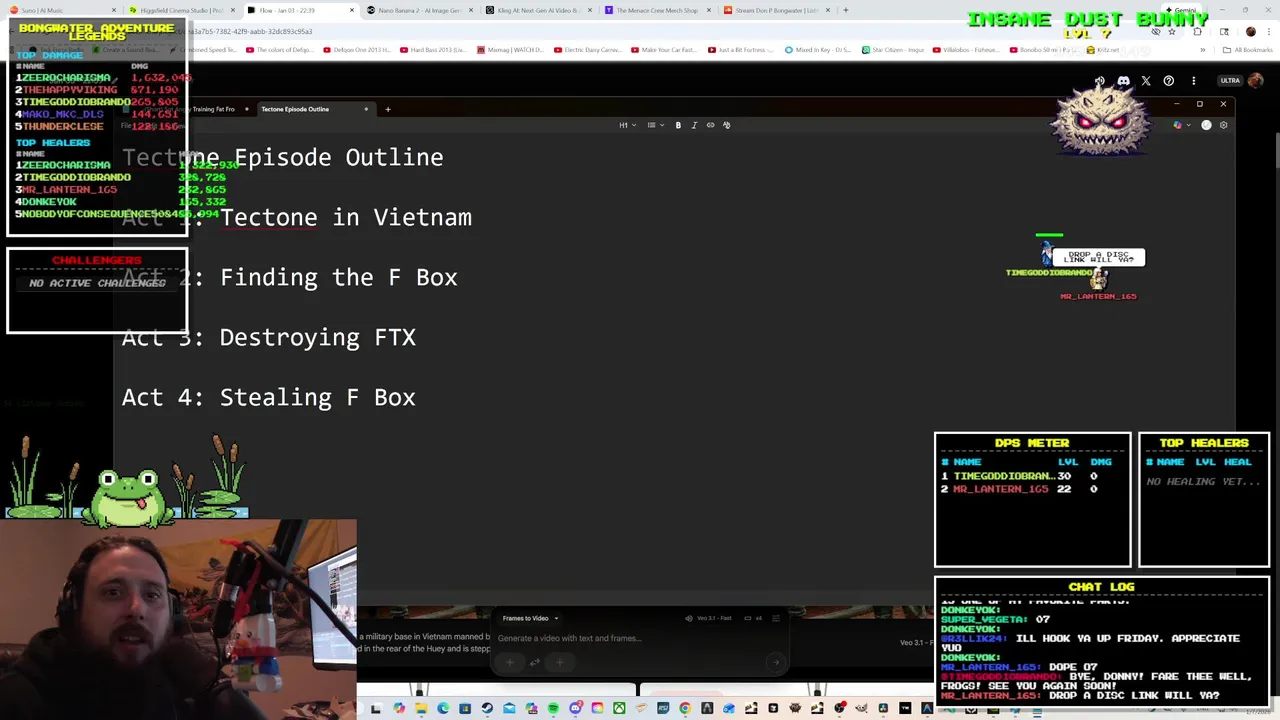Screen dimensions: 1280x720
Task: Click the text style icon beside link
Action: pos(727,125)
